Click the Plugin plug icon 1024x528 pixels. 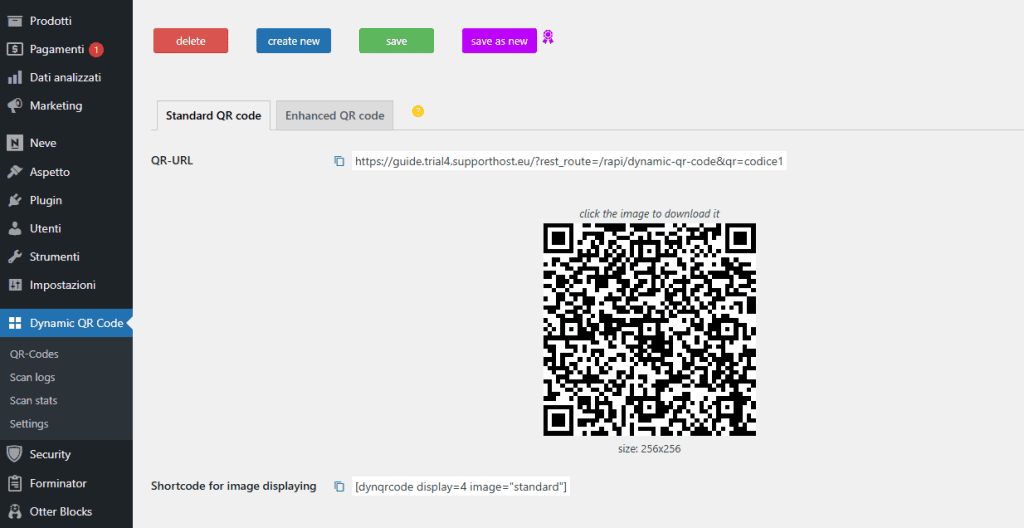(14, 200)
